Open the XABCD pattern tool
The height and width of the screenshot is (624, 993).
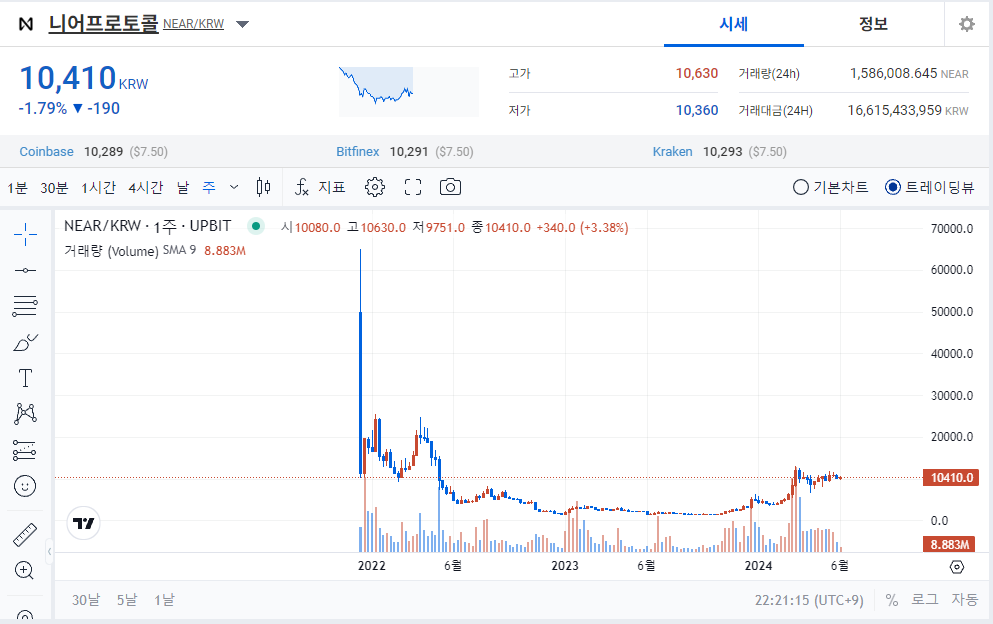coord(24,413)
